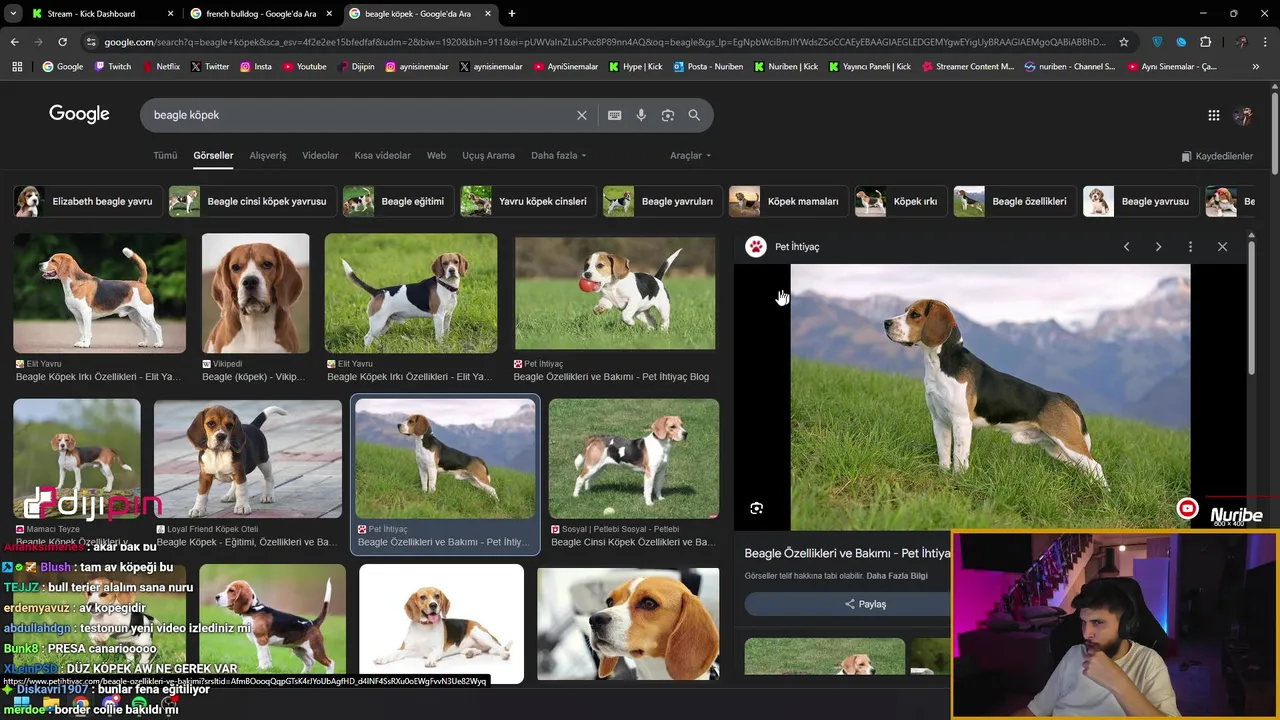Bookmark this page with star icon
This screenshot has height=720, width=1280.
[x=1124, y=42]
